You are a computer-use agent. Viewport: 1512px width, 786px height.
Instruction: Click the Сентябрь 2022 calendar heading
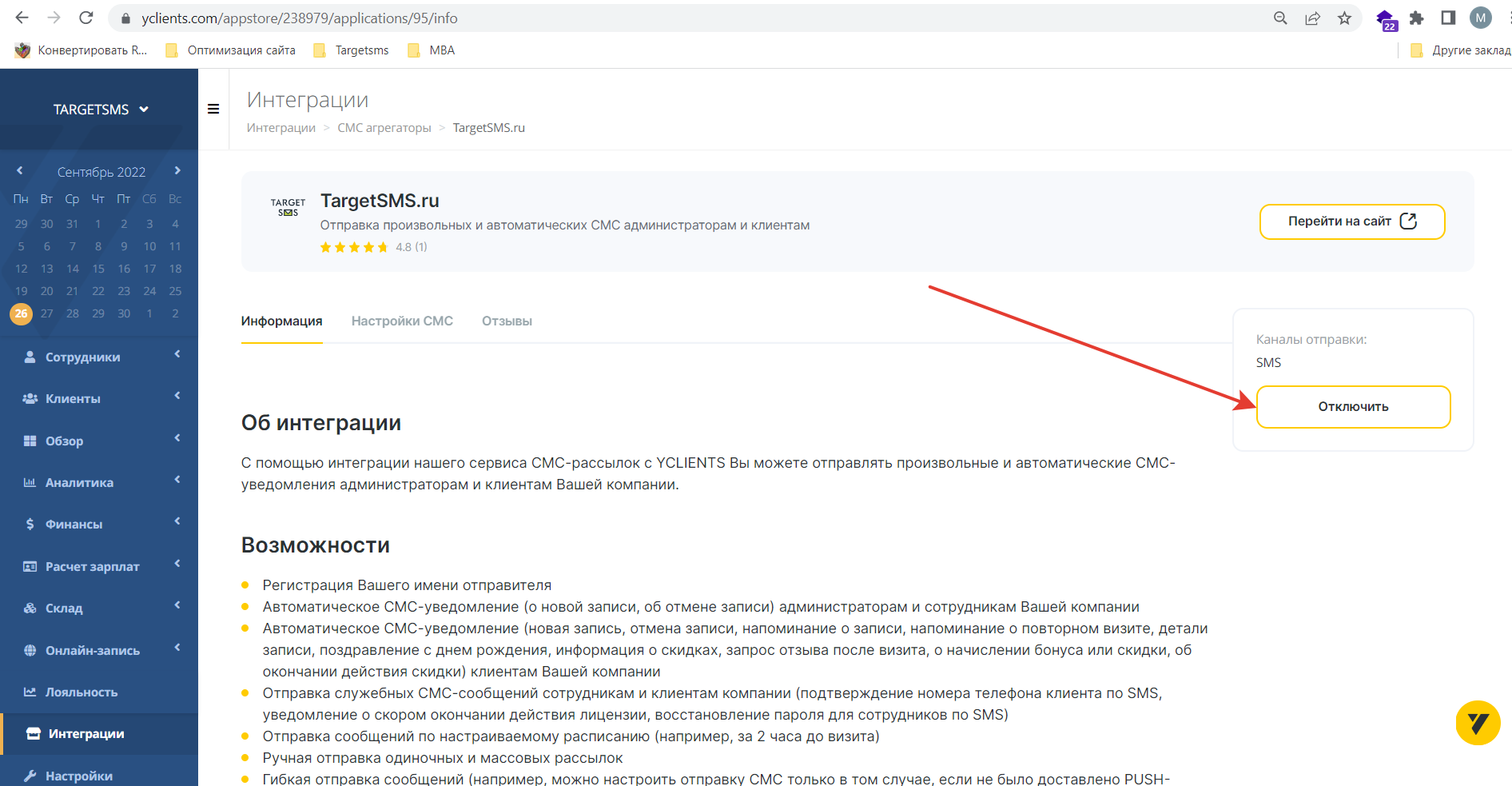pyautogui.click(x=101, y=172)
